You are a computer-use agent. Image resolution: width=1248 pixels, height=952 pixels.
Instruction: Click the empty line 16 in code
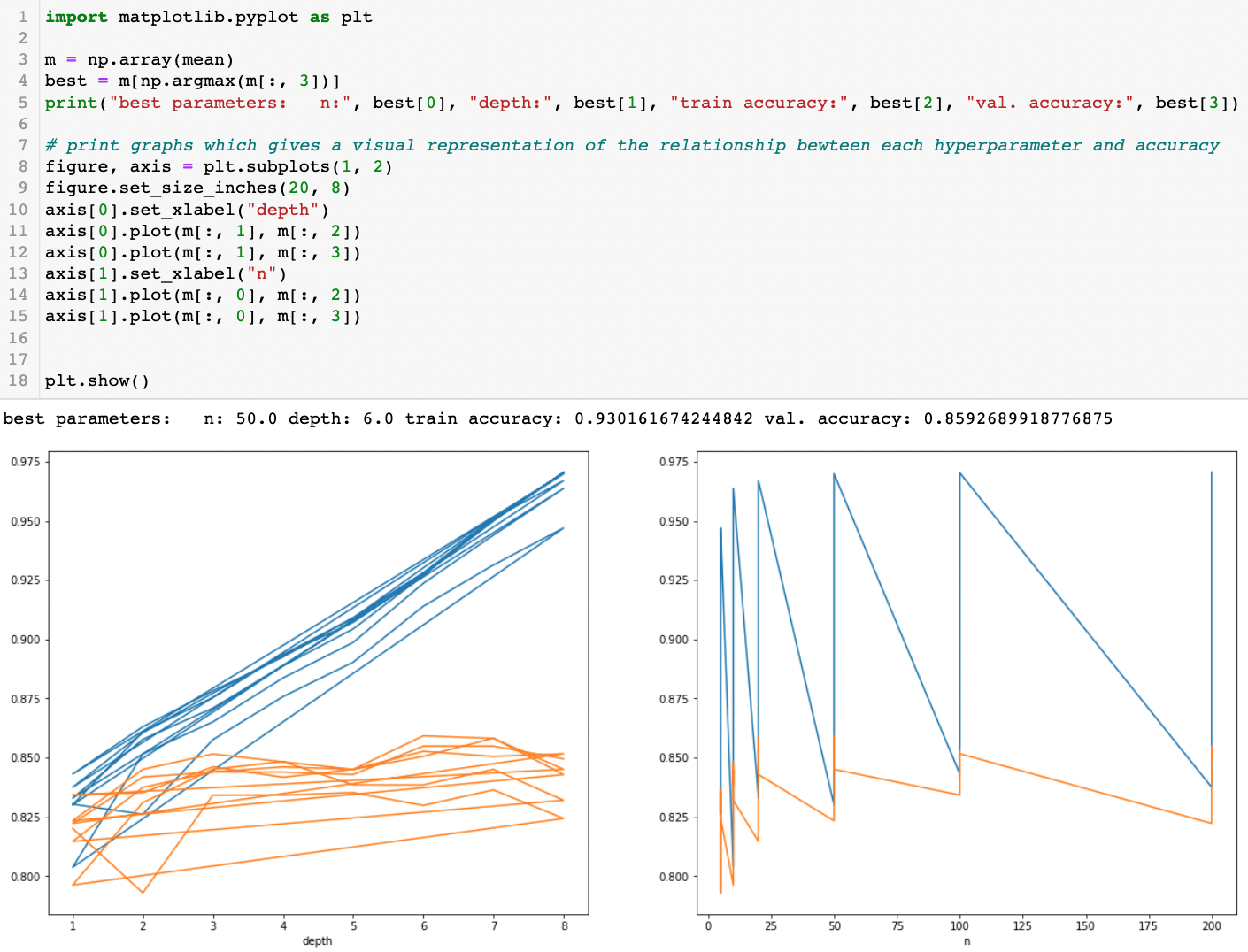pos(354,338)
